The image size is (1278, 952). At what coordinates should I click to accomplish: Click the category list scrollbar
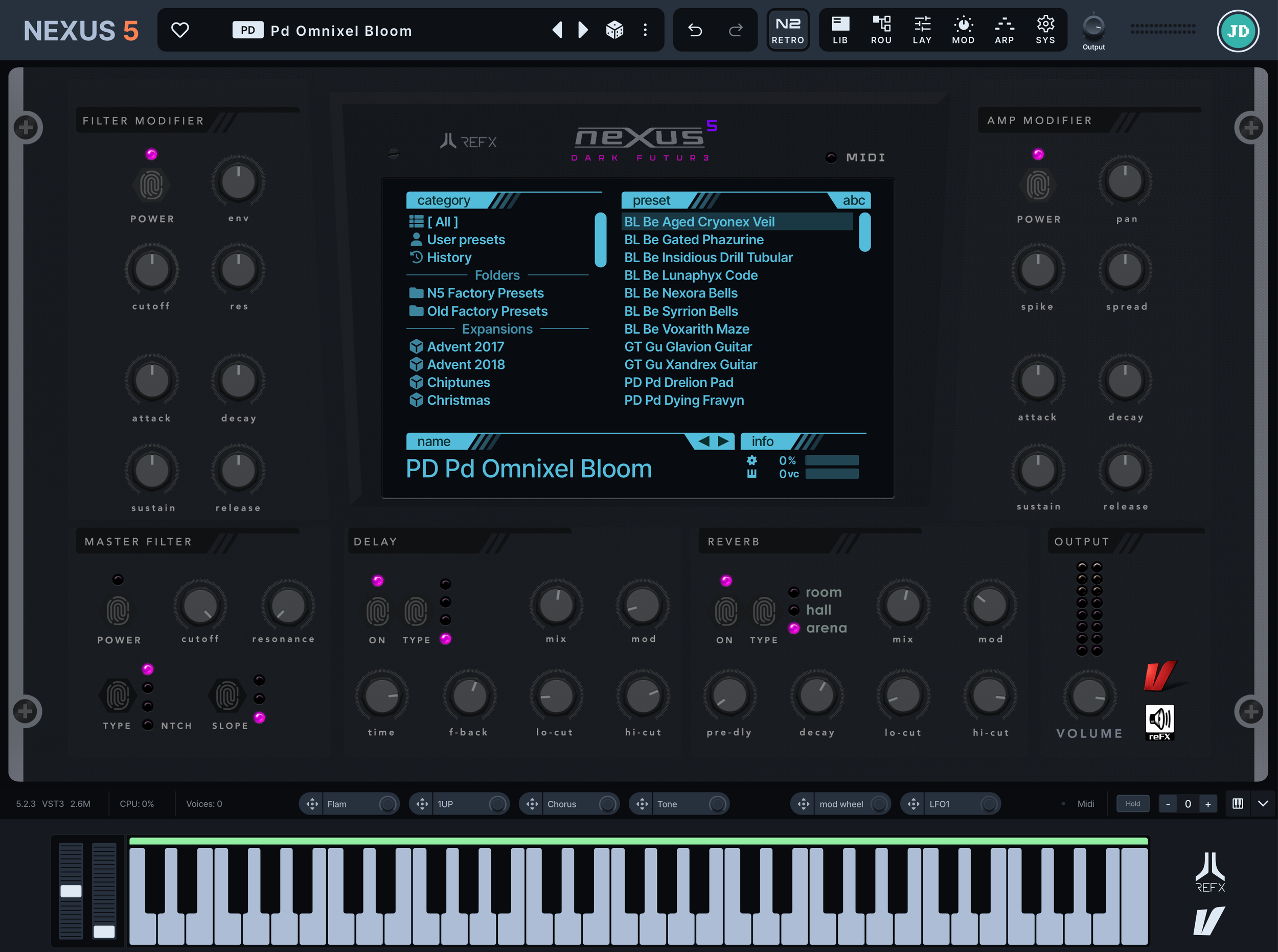(600, 240)
